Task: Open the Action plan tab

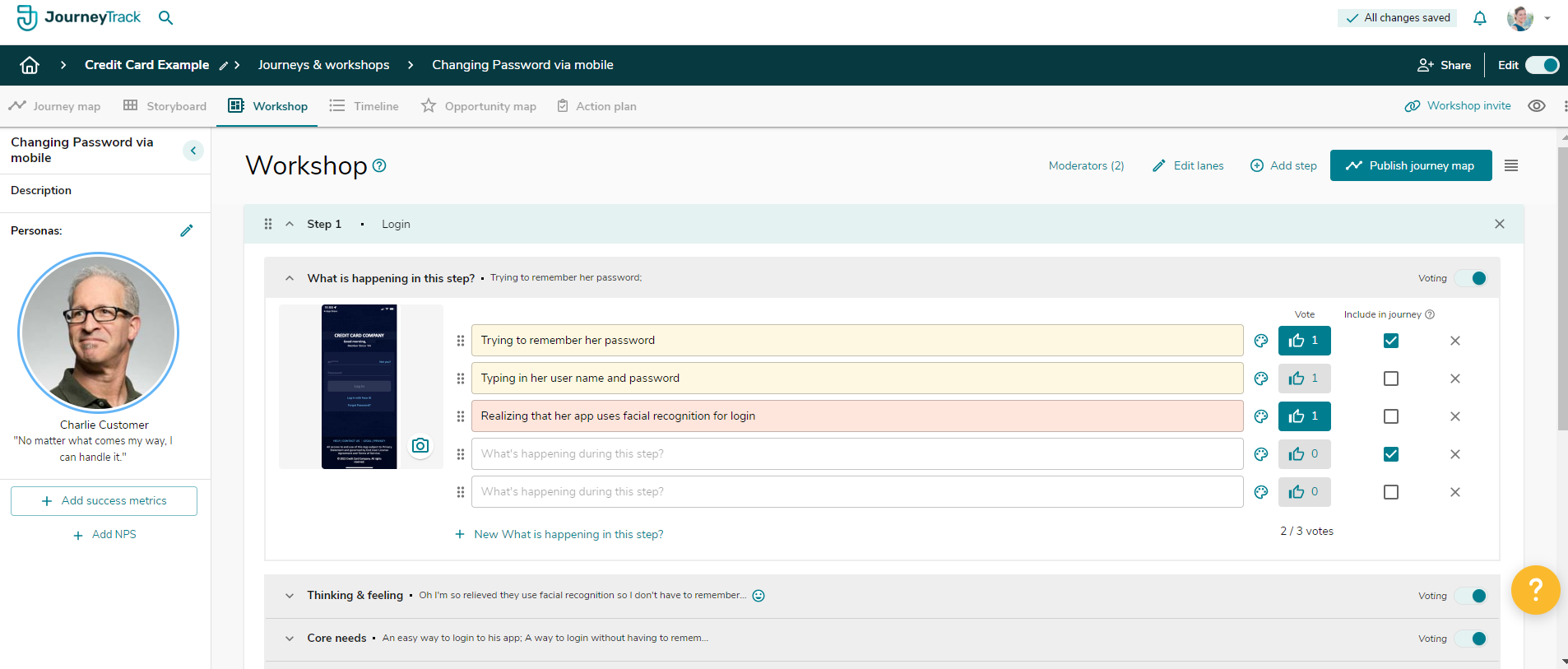Action: 596,106
